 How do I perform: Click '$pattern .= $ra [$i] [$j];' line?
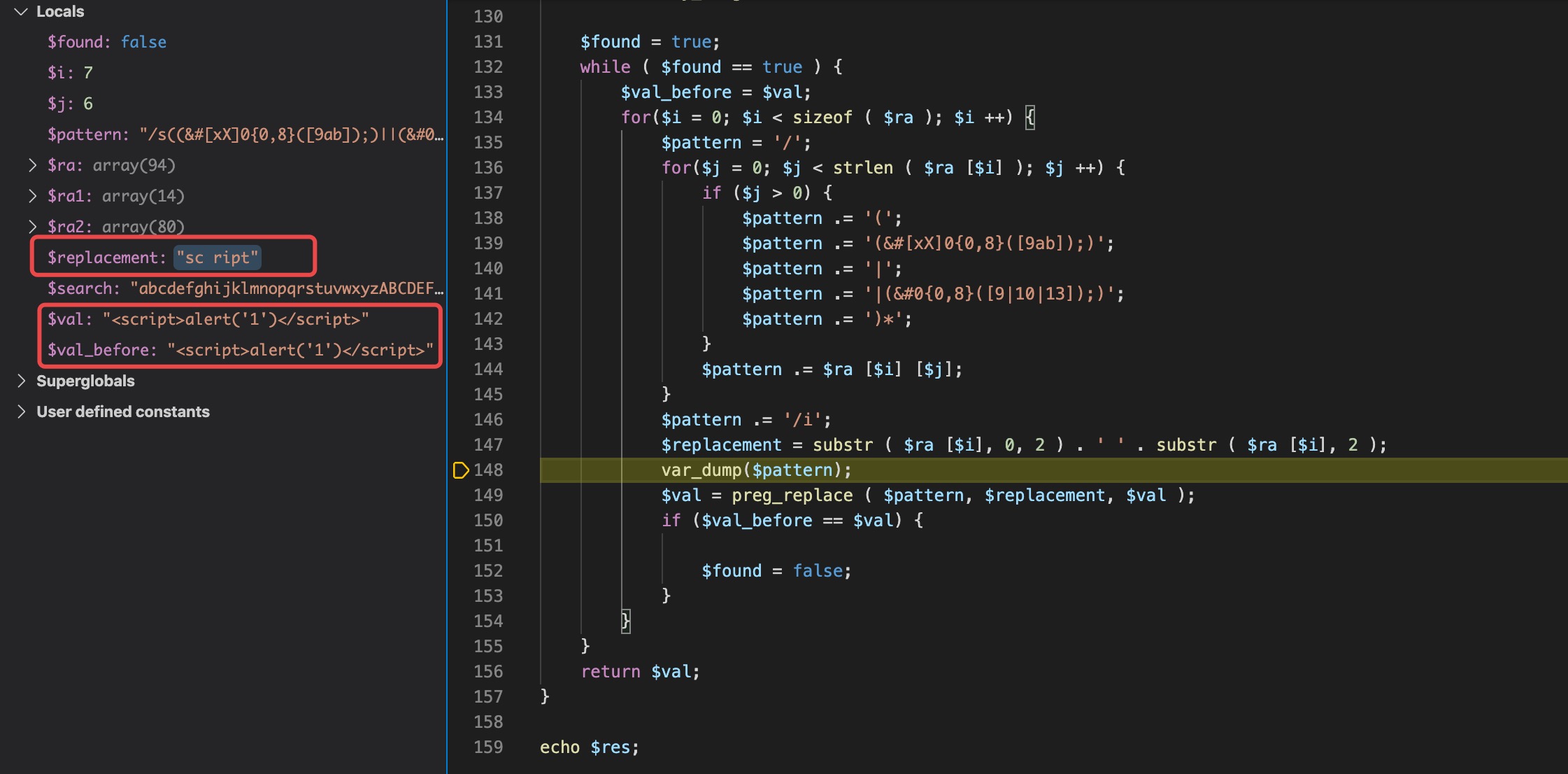pos(832,370)
